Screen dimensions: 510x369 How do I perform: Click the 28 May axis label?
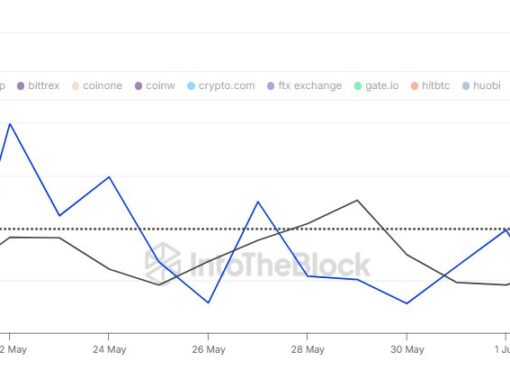[308, 349]
